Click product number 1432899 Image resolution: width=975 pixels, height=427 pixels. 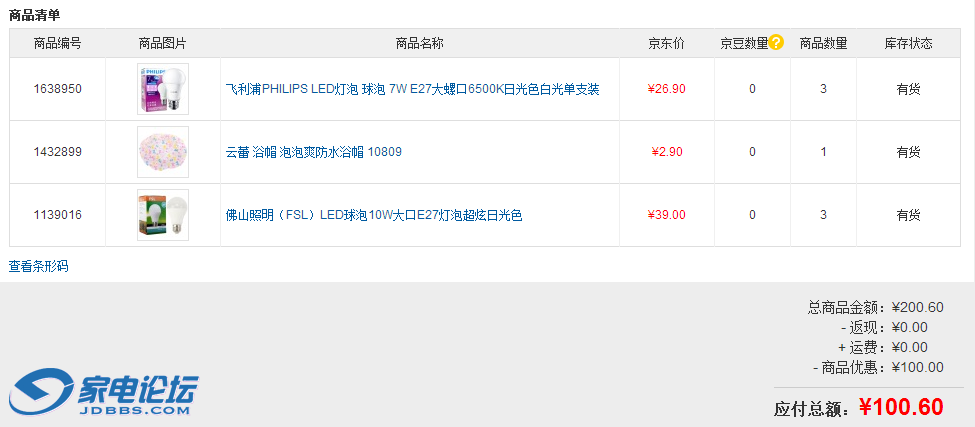coord(57,152)
